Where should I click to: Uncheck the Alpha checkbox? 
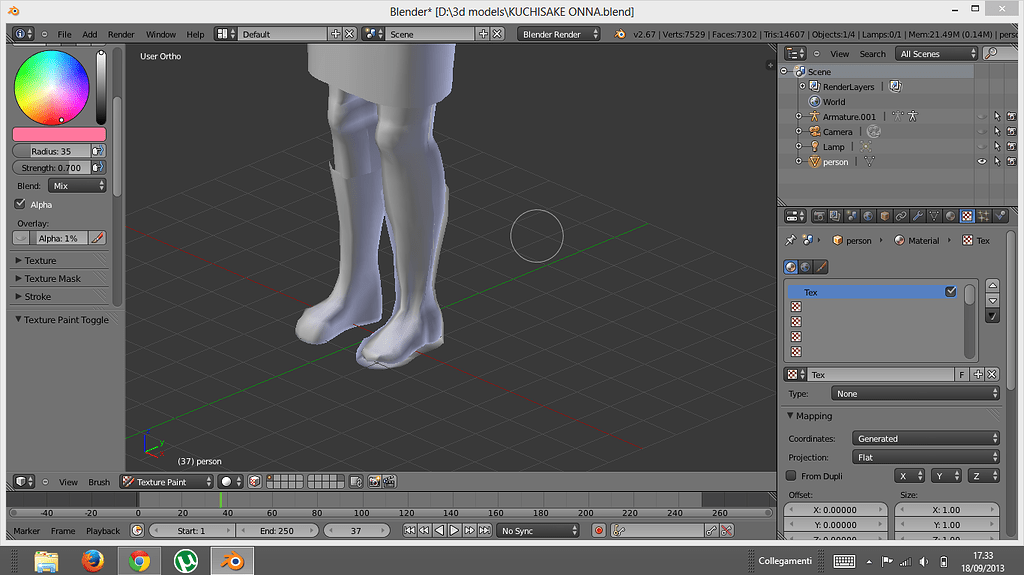coord(20,204)
